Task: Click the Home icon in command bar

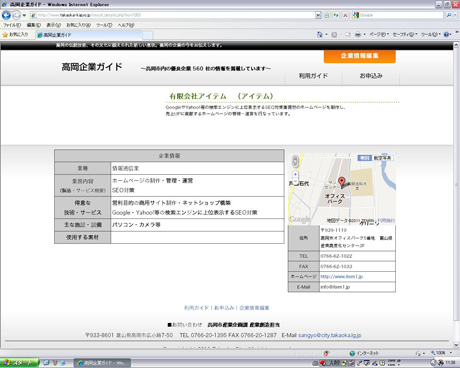Action: point(320,34)
